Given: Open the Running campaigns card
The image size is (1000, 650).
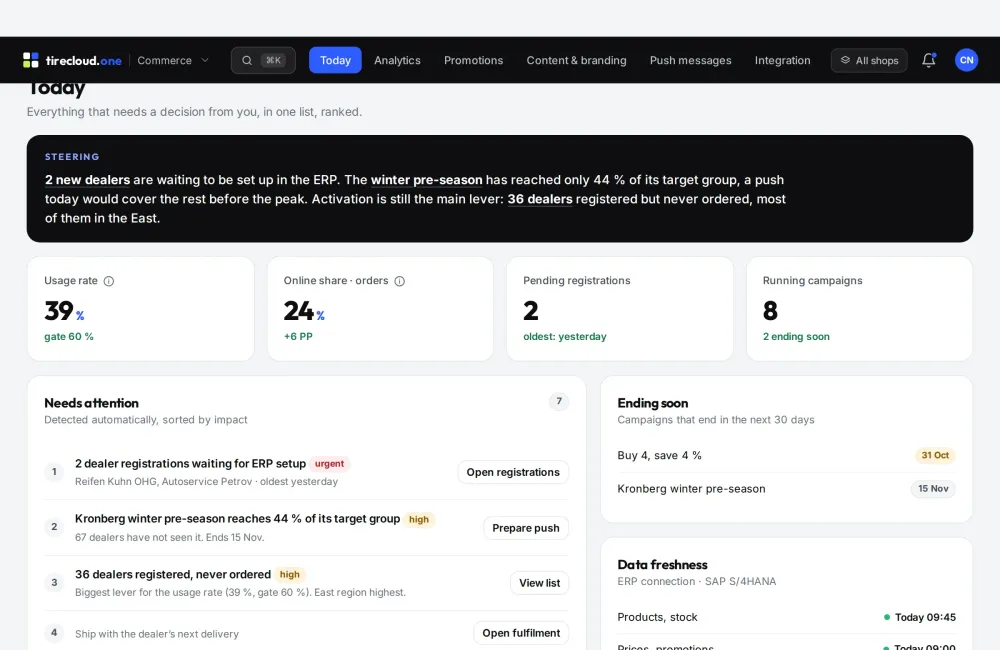Looking at the screenshot, I should click(859, 309).
